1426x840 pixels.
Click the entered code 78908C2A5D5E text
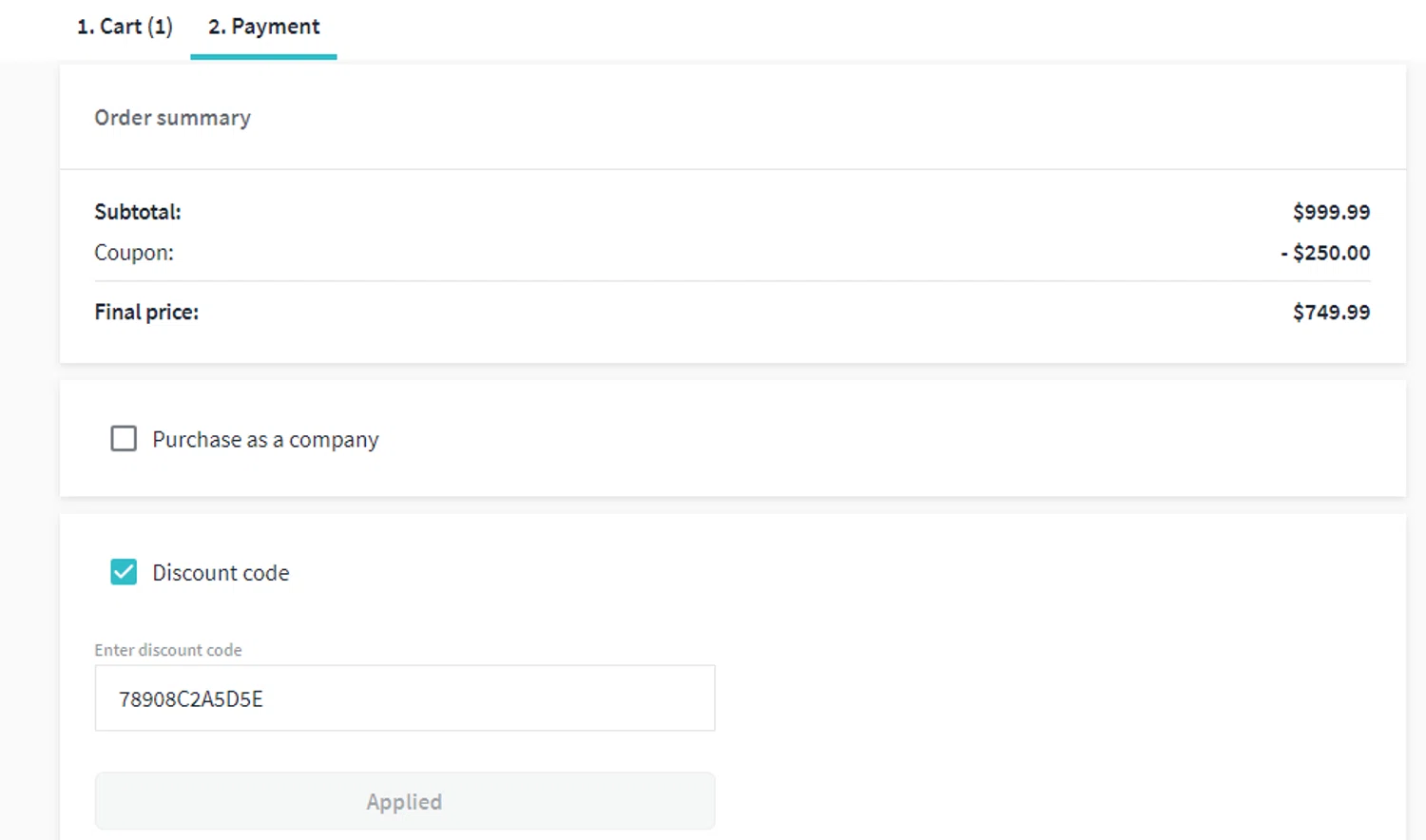[x=190, y=699]
